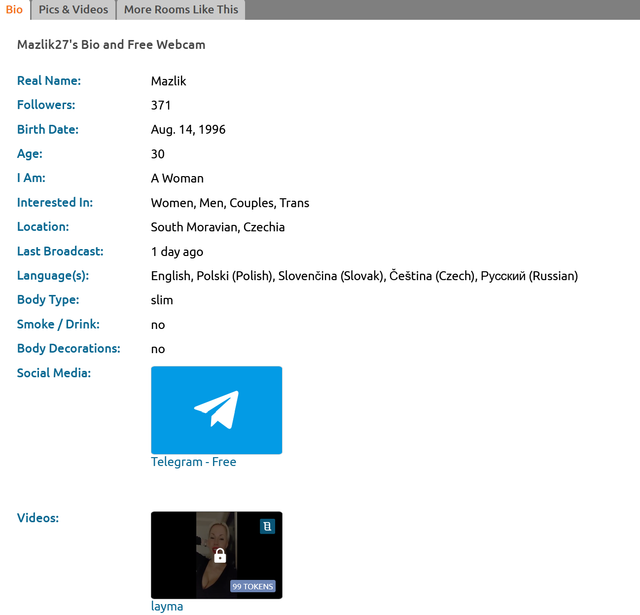Click the Age value 30
Screen dimensions: 640x615
pyautogui.click(x=158, y=154)
